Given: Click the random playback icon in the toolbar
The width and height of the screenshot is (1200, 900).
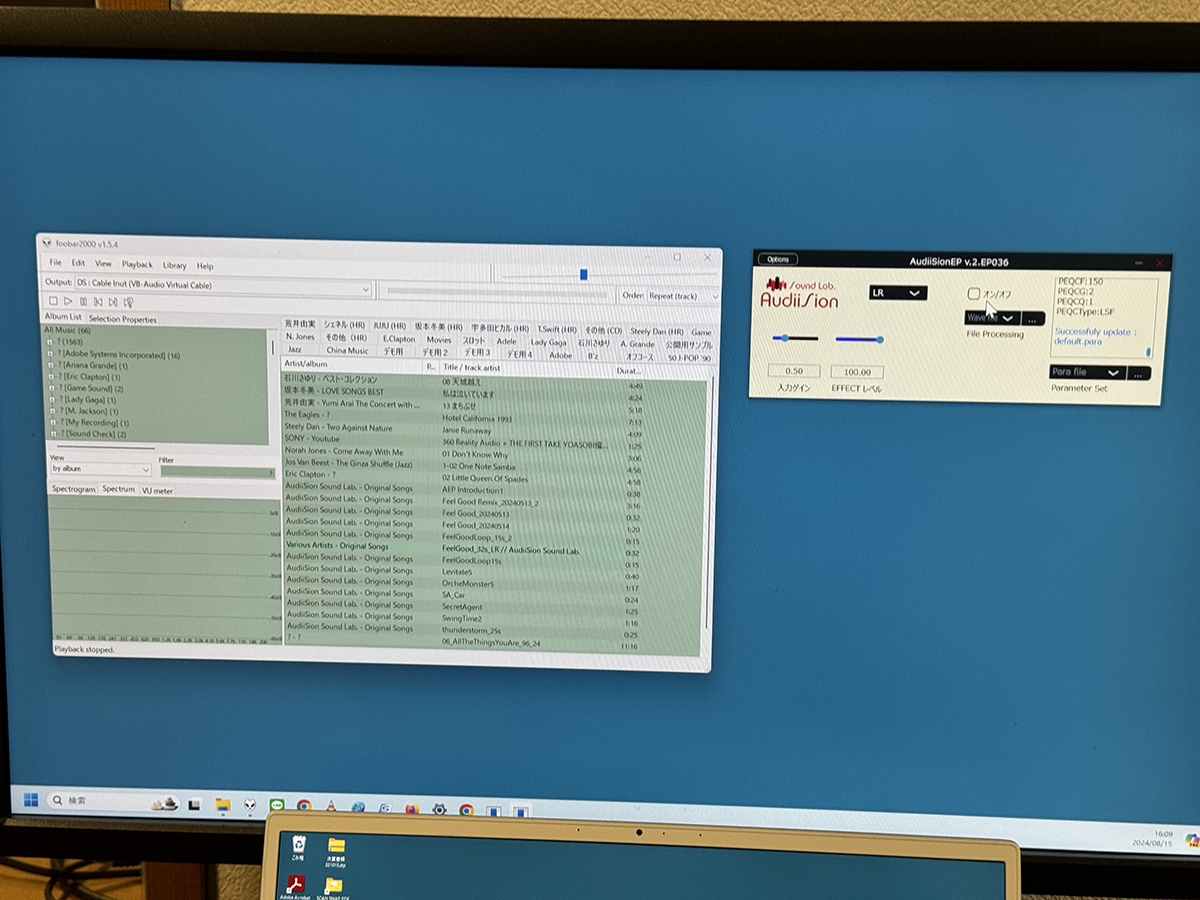Looking at the screenshot, I should pos(129,301).
